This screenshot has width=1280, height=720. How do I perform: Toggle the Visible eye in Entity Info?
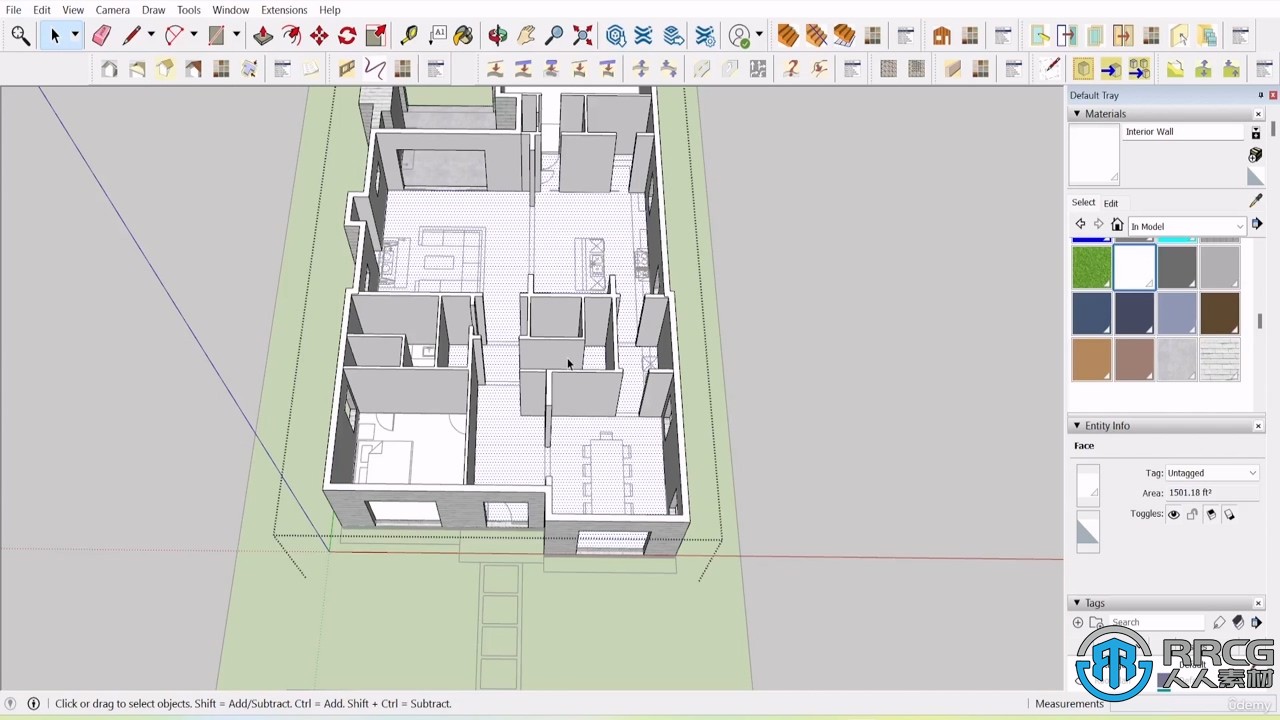pyautogui.click(x=1174, y=515)
